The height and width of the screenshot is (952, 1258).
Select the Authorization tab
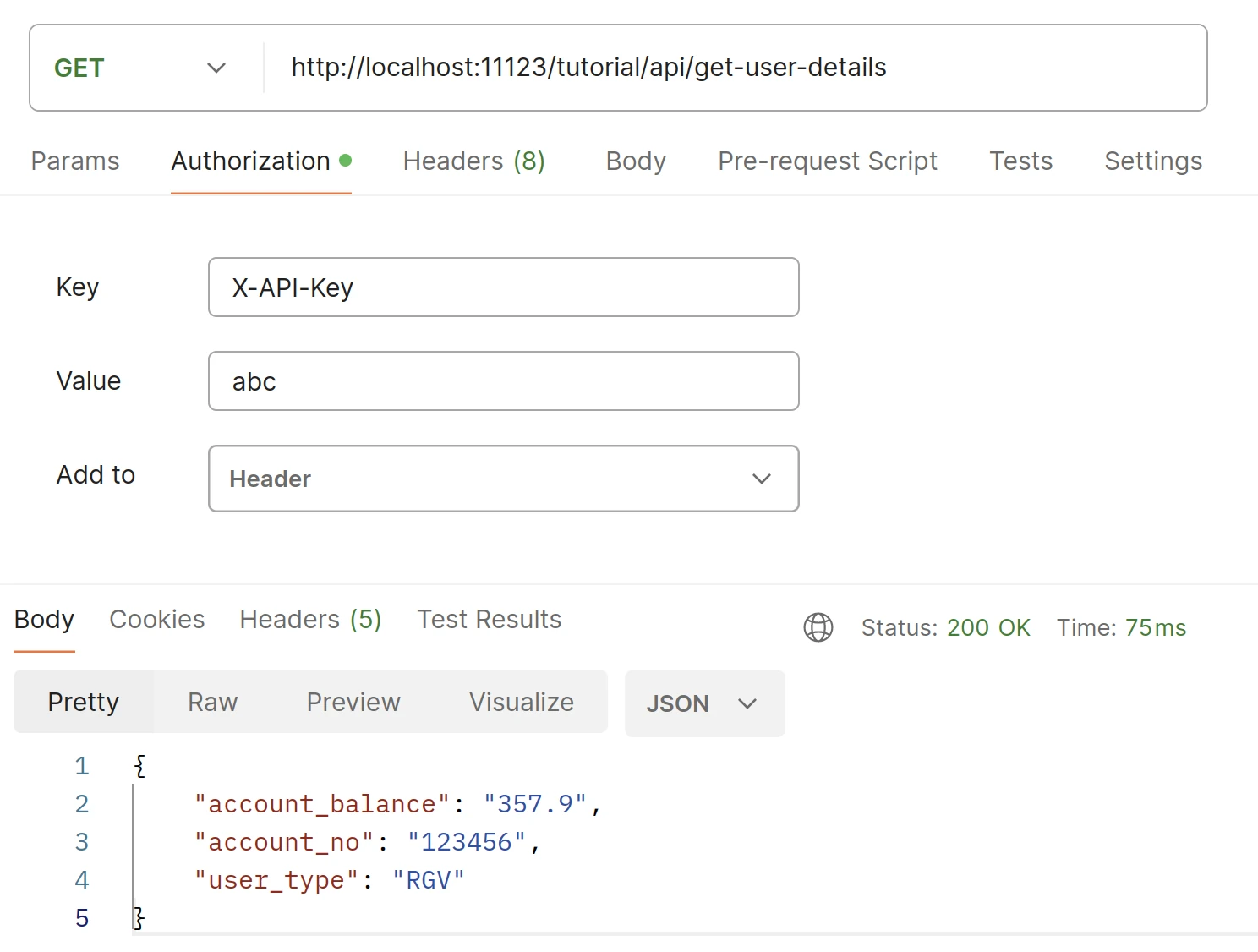(251, 161)
